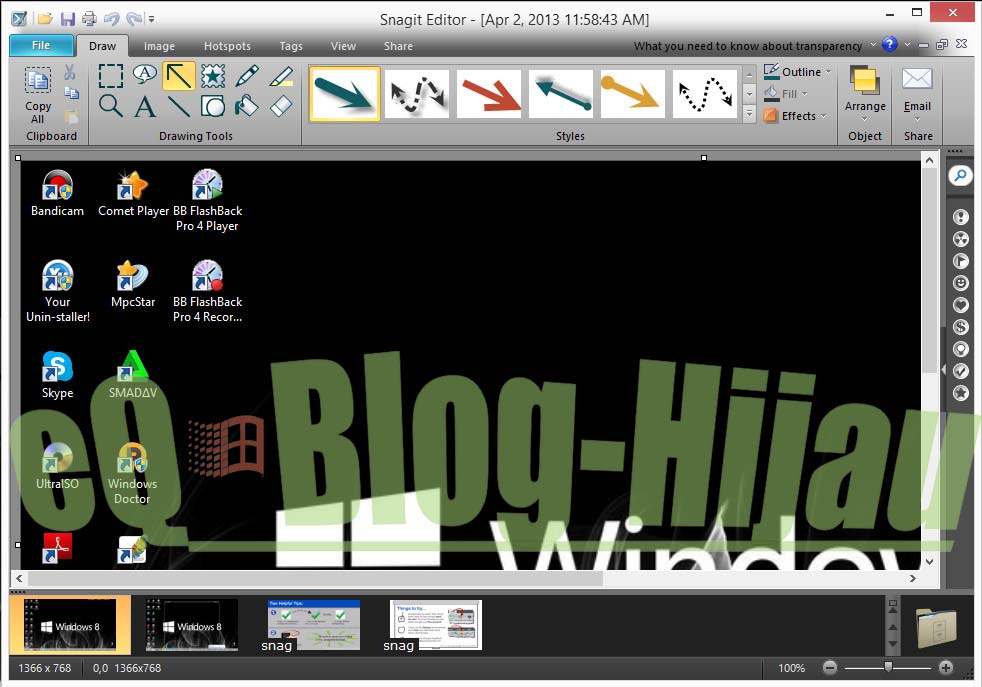Choose the red arrow style
Image resolution: width=982 pixels, height=687 pixels.
pos(489,94)
